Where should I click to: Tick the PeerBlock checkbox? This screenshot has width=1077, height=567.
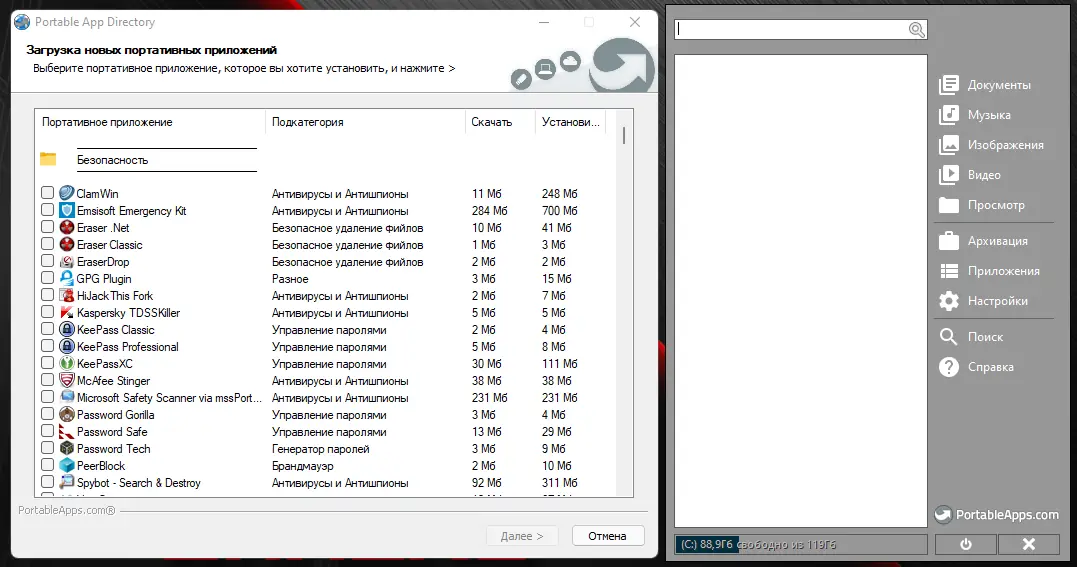click(x=47, y=465)
